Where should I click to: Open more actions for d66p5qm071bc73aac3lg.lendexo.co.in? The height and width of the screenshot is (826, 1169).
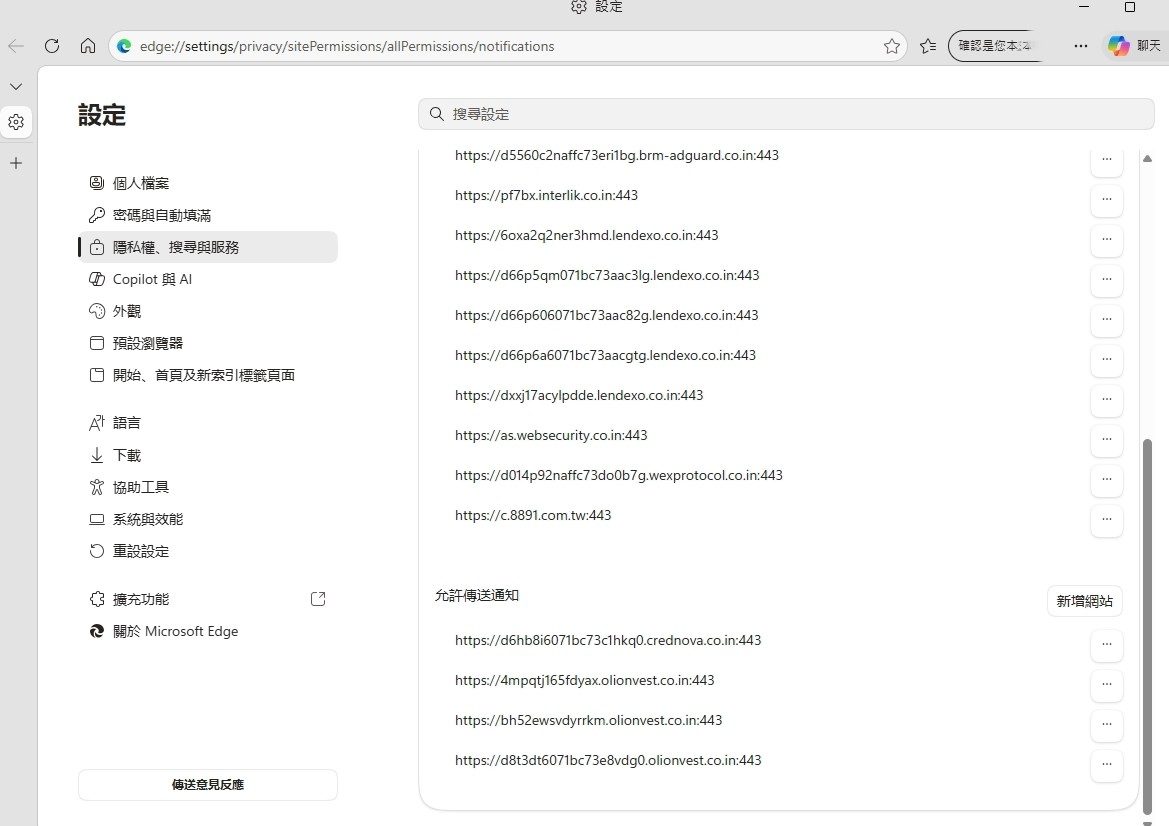click(x=1106, y=280)
